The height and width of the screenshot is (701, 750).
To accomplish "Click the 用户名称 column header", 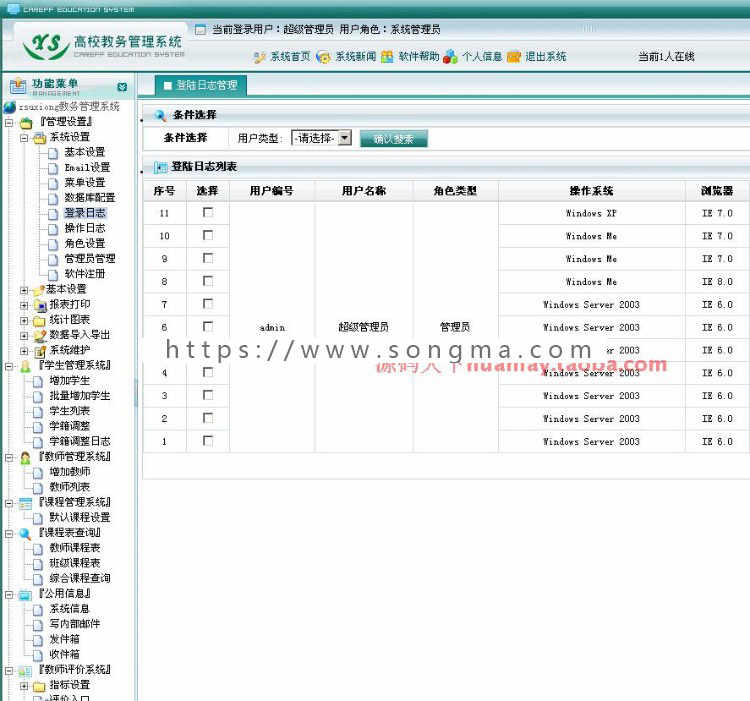I will pyautogui.click(x=364, y=191).
